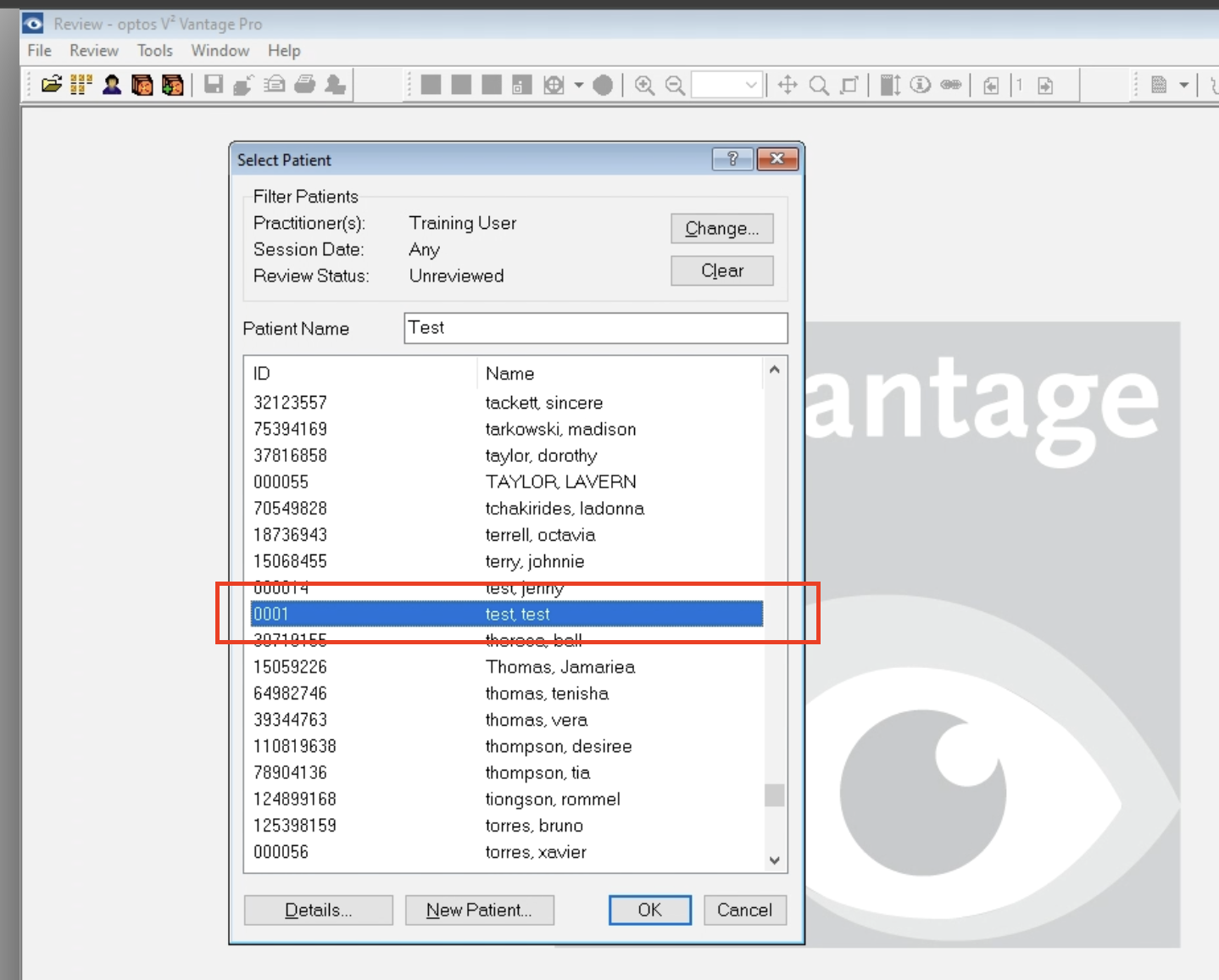This screenshot has height=980, width=1219.
Task: Confirm selection with the OK button
Action: coord(650,910)
